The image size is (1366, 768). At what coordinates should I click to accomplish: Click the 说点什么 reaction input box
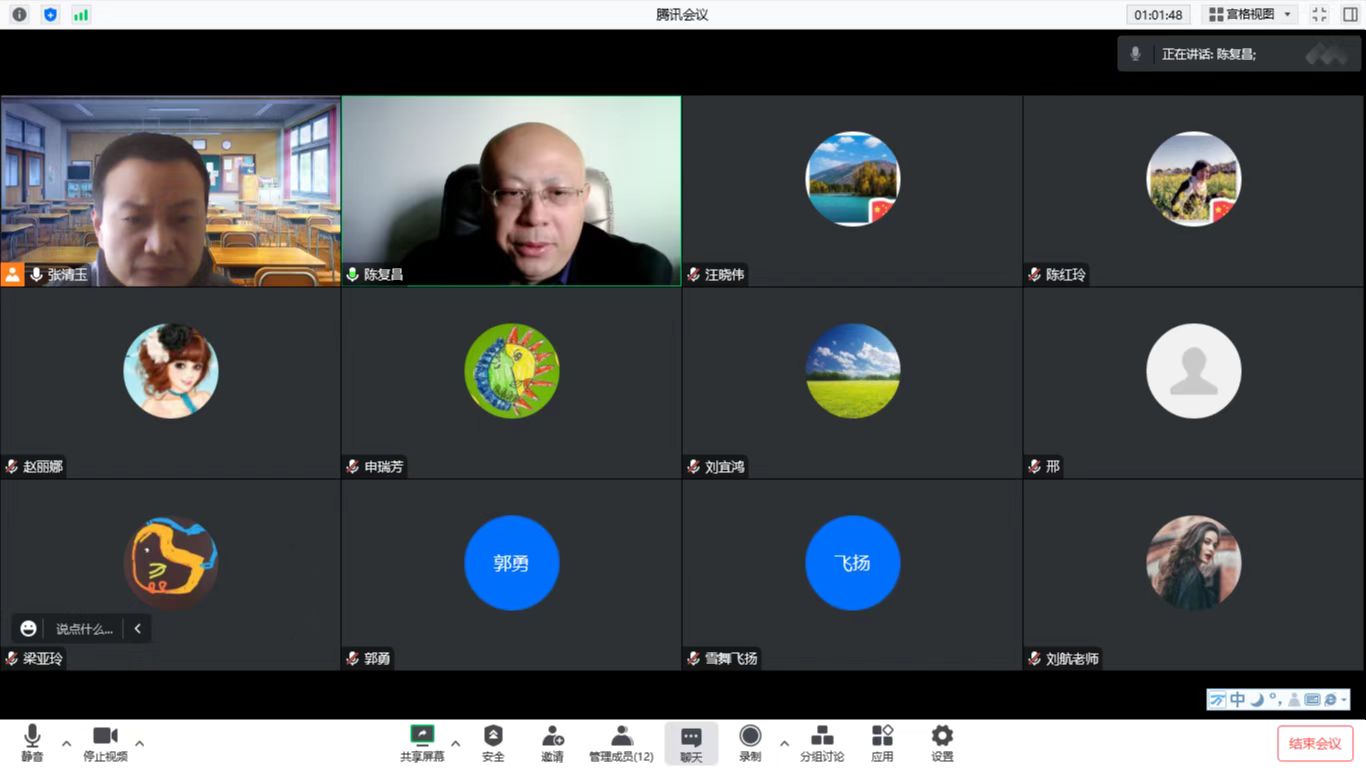[x=84, y=629]
